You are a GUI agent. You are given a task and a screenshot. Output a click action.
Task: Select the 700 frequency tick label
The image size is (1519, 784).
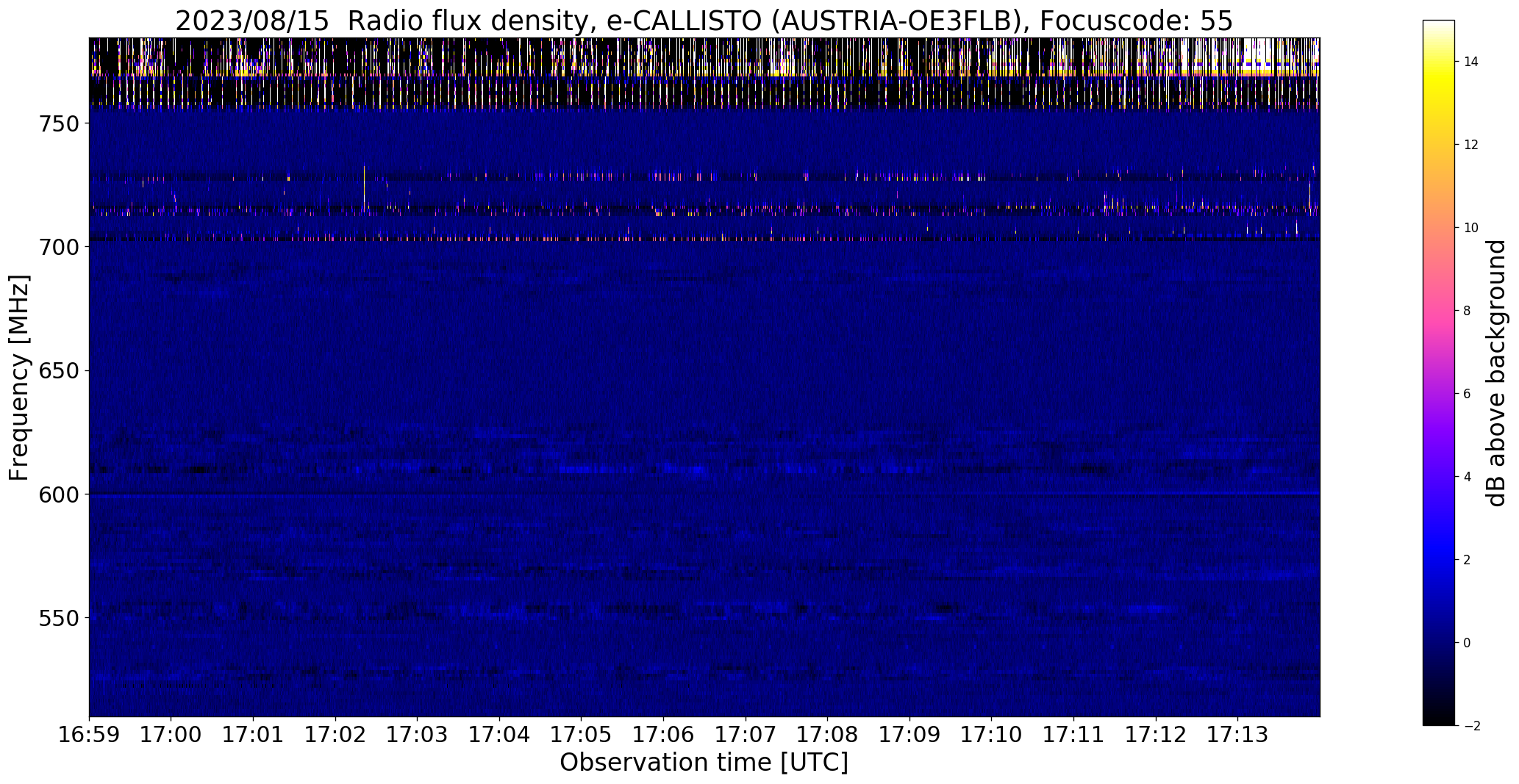(x=57, y=247)
